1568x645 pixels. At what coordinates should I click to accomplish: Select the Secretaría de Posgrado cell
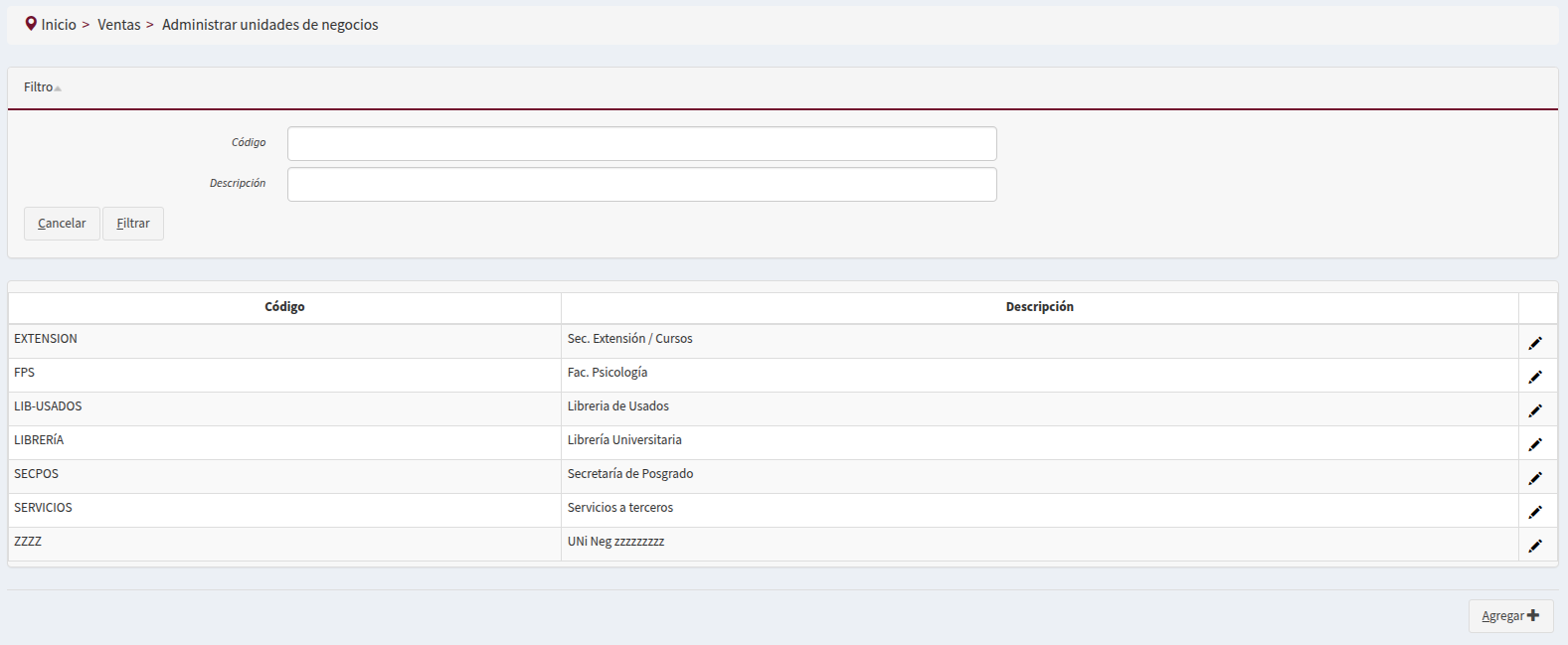tap(630, 474)
